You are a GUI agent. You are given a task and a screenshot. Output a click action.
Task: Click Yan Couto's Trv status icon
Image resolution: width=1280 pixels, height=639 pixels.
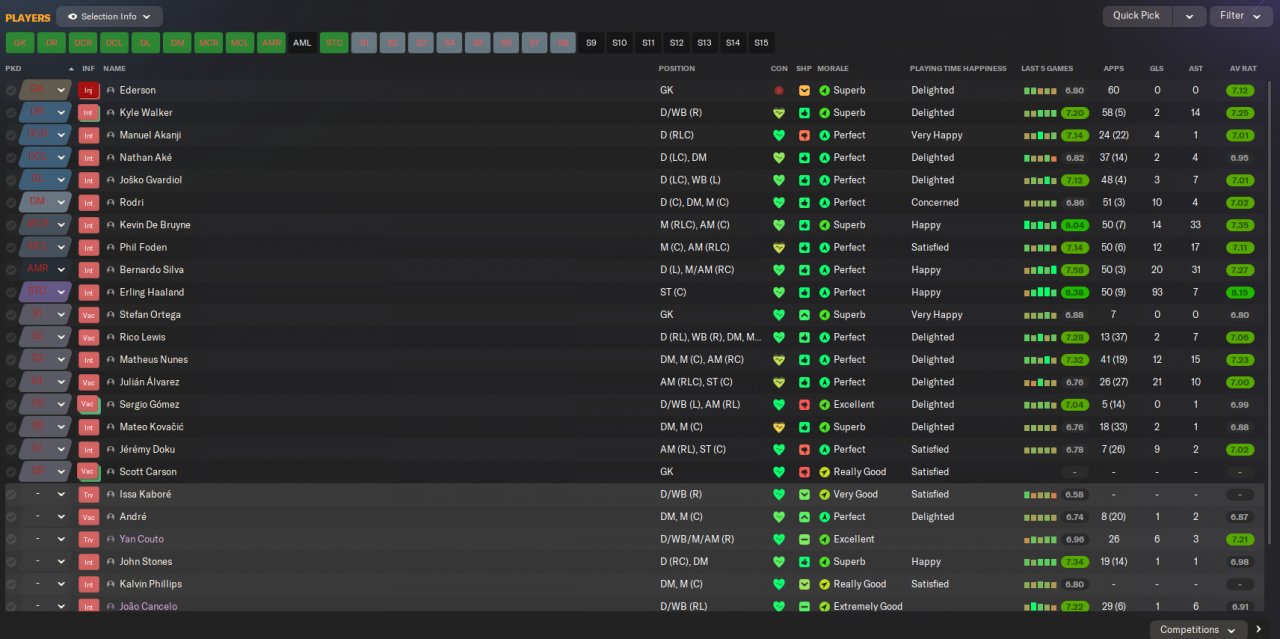point(88,540)
